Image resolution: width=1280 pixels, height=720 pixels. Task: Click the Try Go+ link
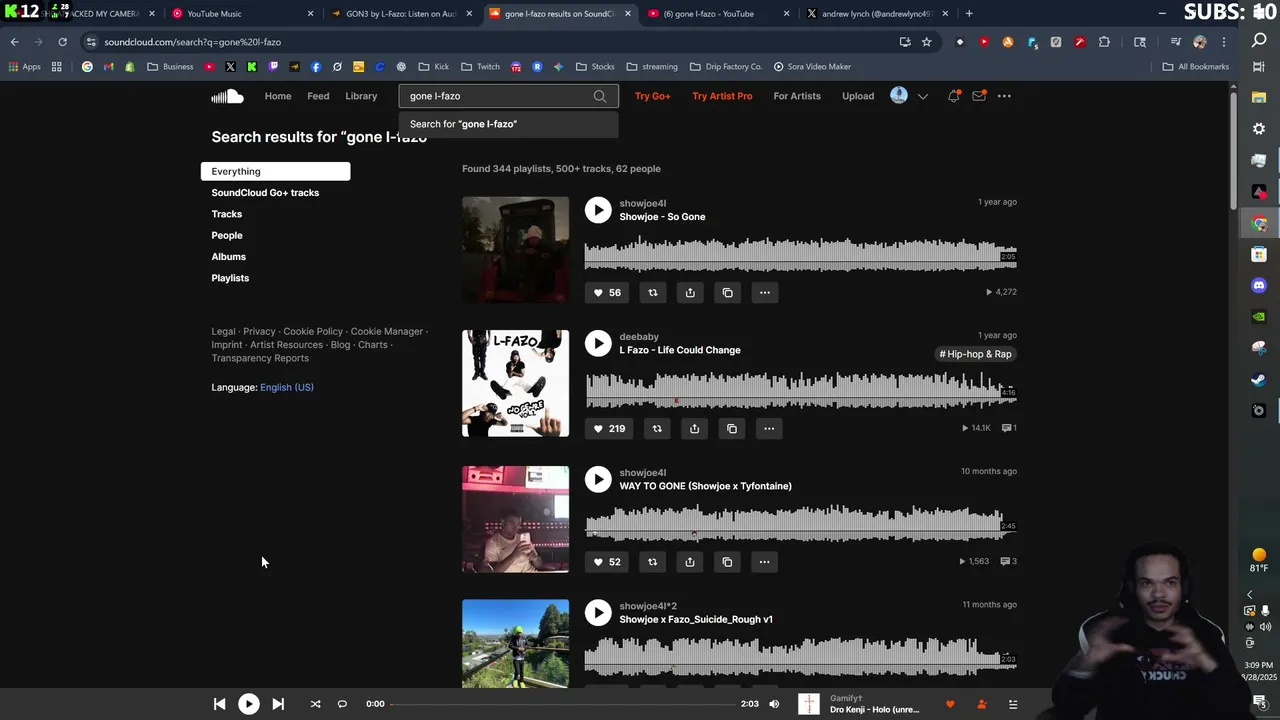click(x=652, y=96)
